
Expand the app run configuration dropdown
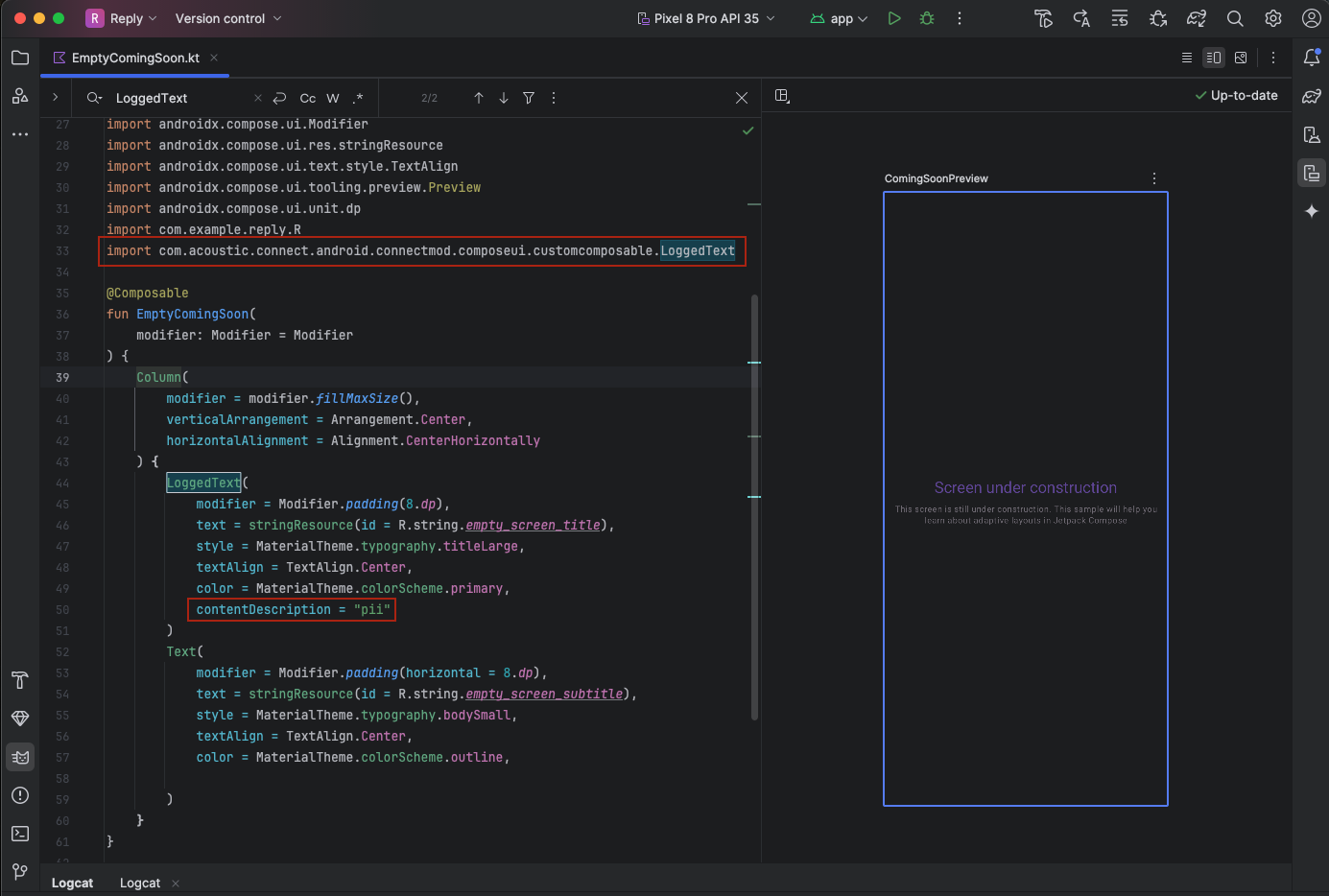coord(840,18)
